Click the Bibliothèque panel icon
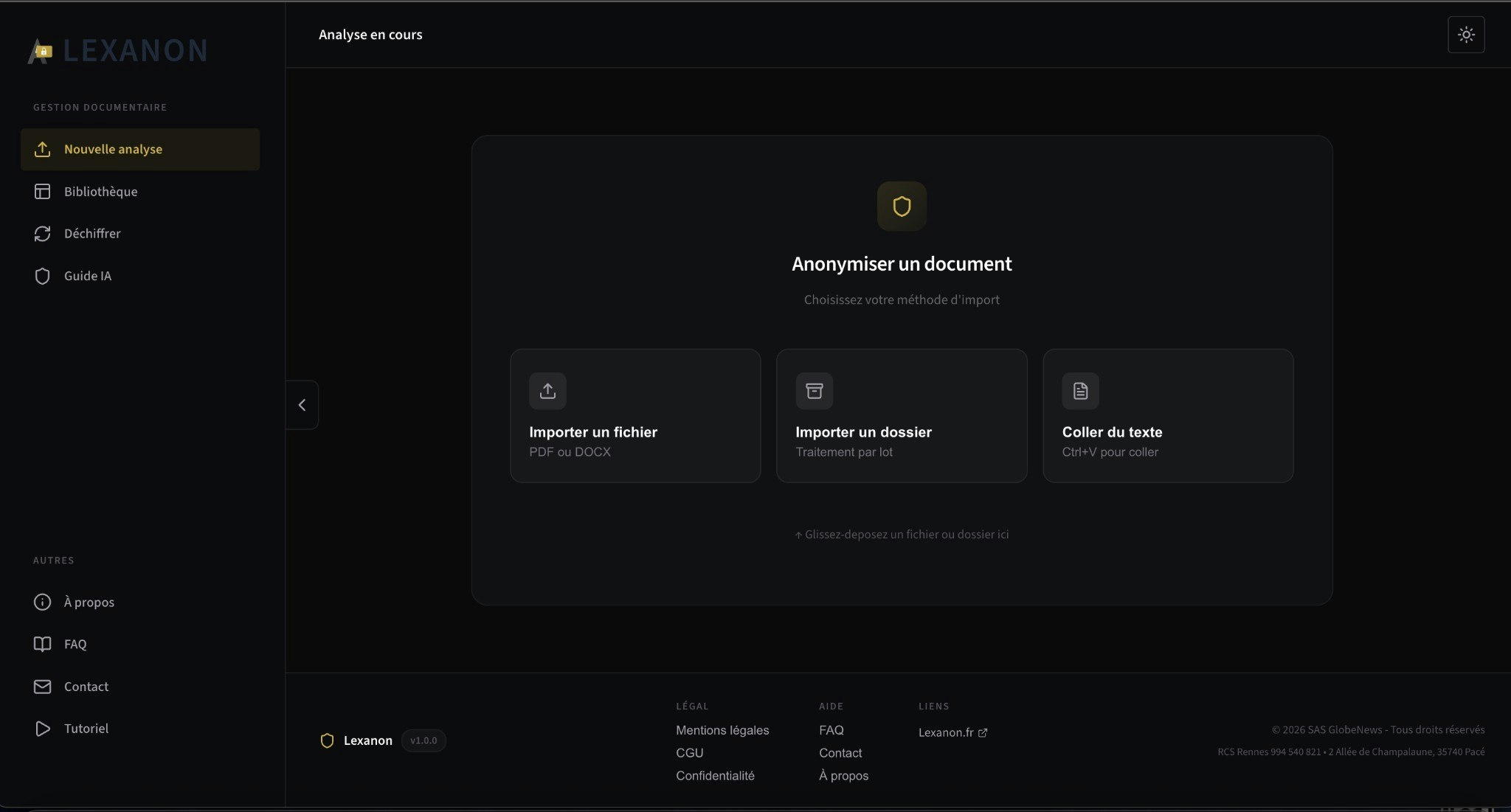The height and width of the screenshot is (812, 1511). point(43,191)
